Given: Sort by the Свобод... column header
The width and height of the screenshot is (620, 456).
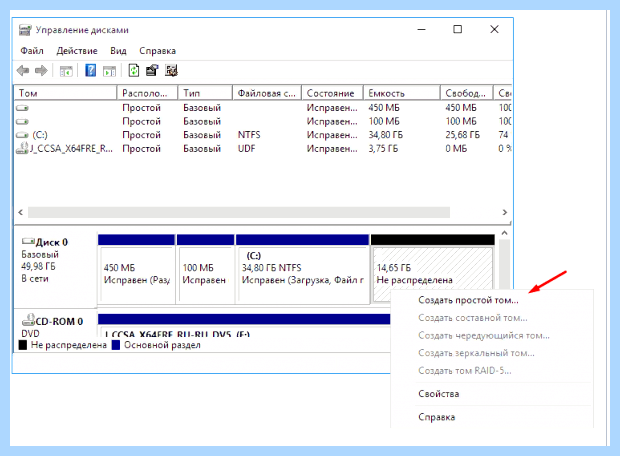Looking at the screenshot, I should click(467, 93).
